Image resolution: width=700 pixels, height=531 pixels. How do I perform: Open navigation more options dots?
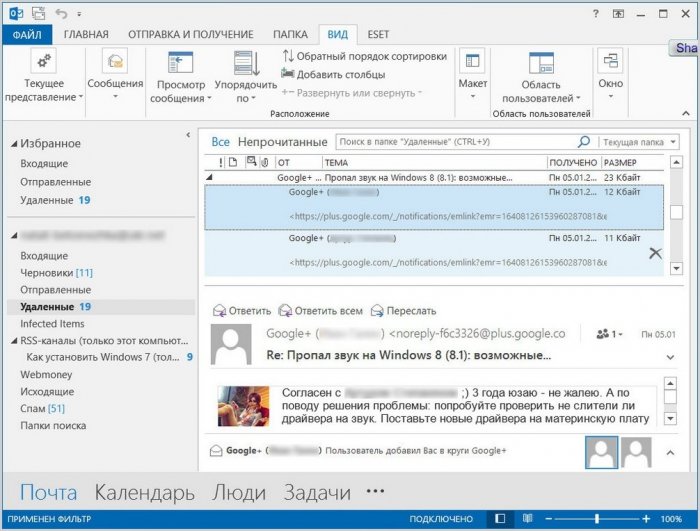pyautogui.click(x=375, y=491)
